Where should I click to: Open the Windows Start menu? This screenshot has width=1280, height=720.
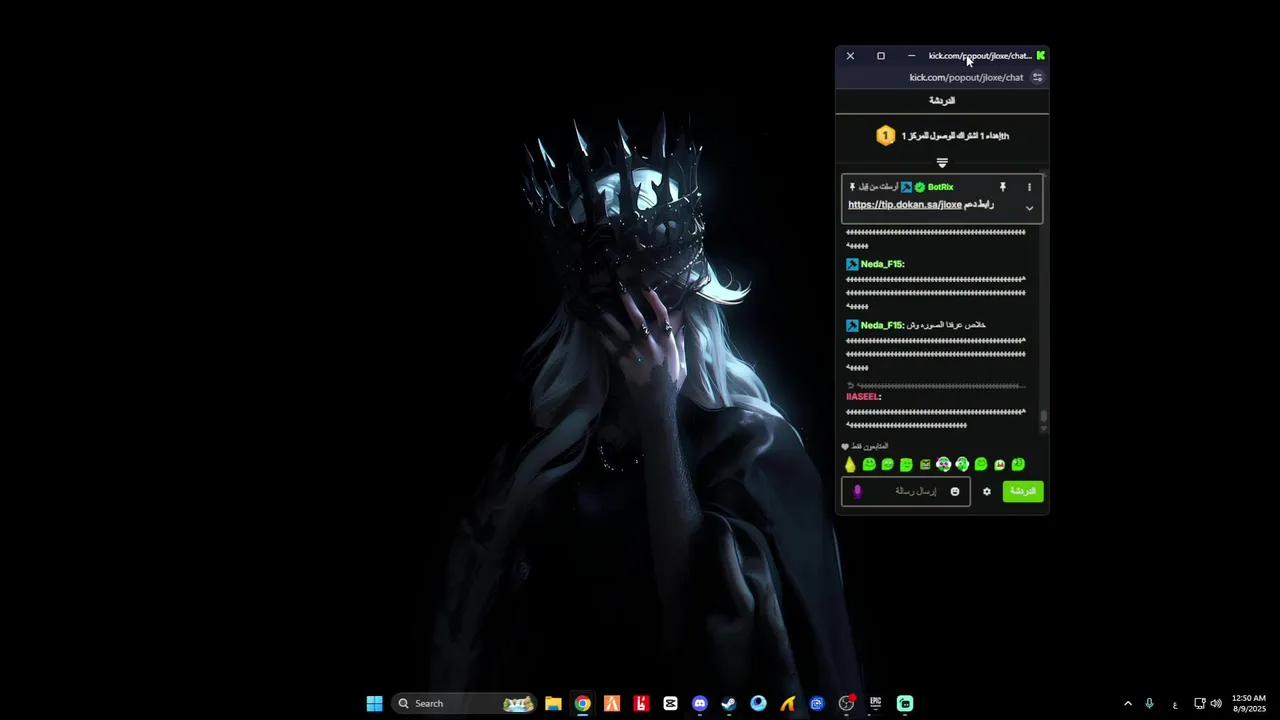(374, 704)
